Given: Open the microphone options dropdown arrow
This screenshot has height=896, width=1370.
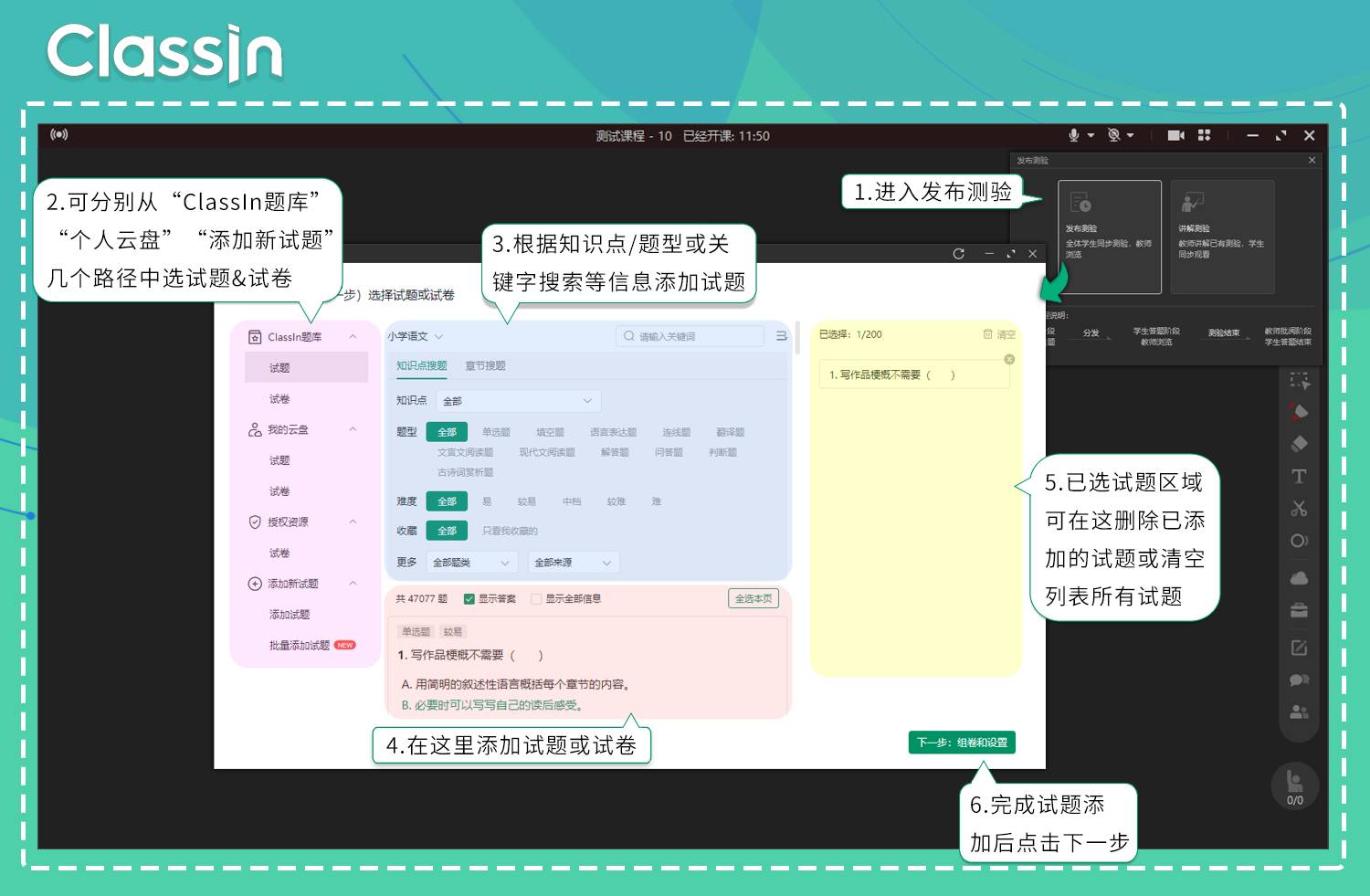Looking at the screenshot, I should pyautogui.click(x=1091, y=135).
